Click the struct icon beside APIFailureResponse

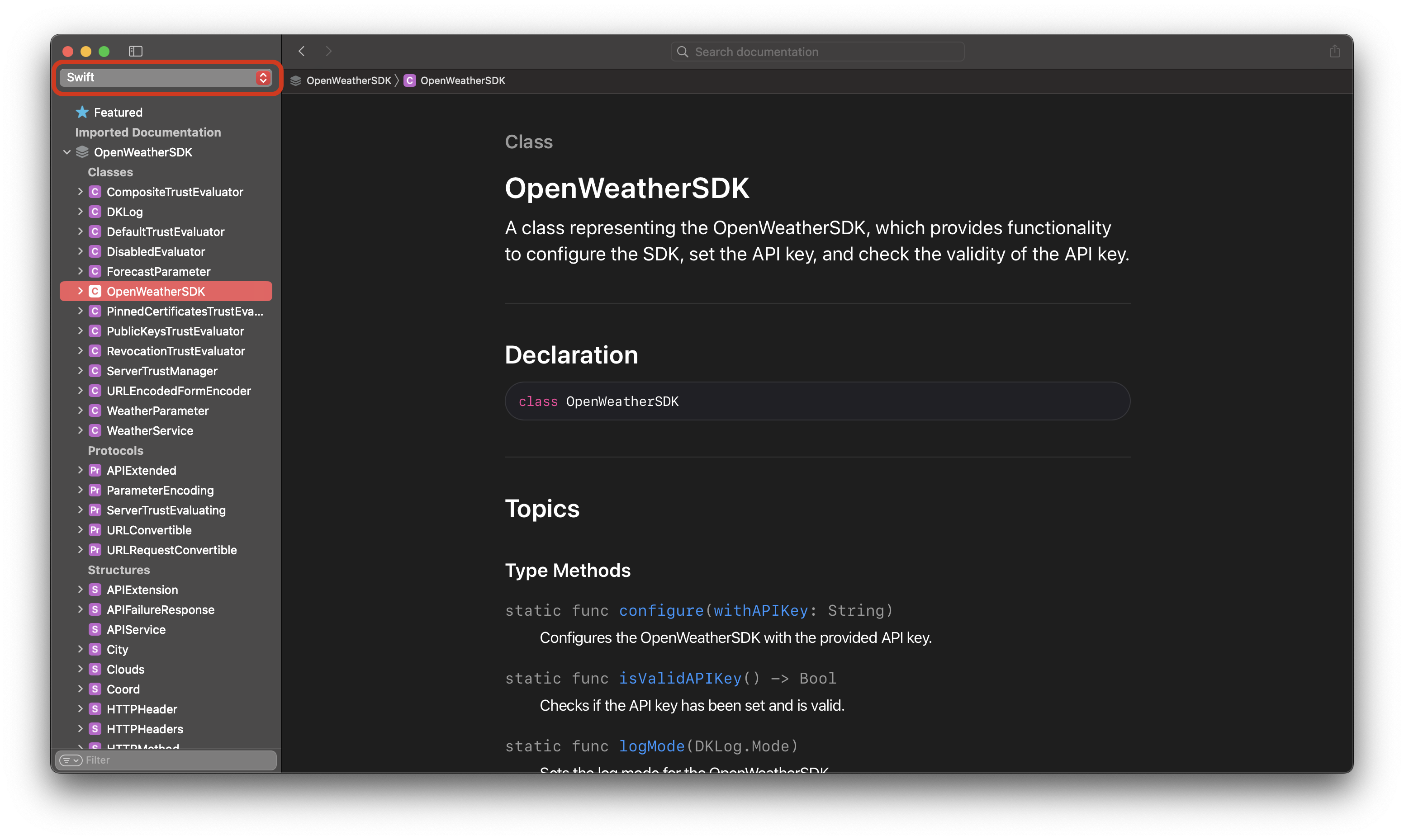[x=95, y=609]
